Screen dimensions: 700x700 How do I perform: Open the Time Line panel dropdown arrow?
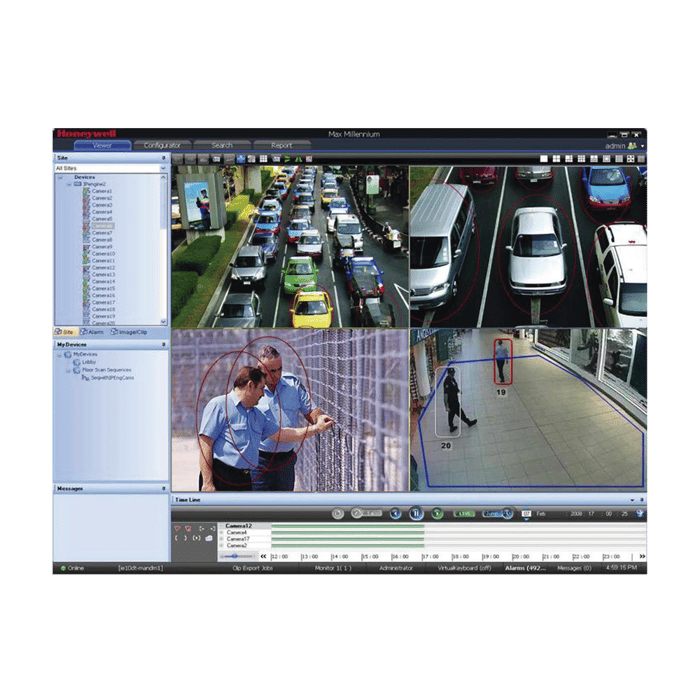(633, 500)
